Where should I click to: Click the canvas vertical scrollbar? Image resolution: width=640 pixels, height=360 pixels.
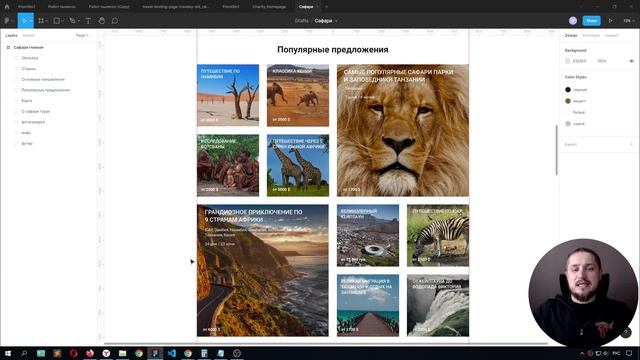tap(556, 150)
